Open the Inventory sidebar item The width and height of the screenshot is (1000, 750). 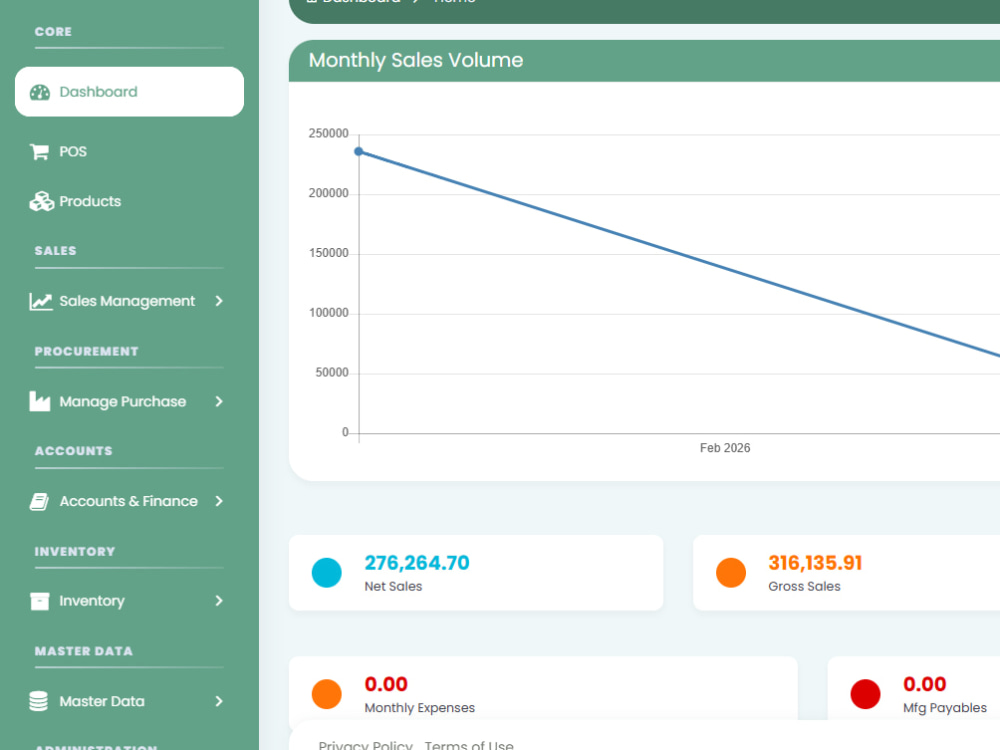tap(129, 601)
